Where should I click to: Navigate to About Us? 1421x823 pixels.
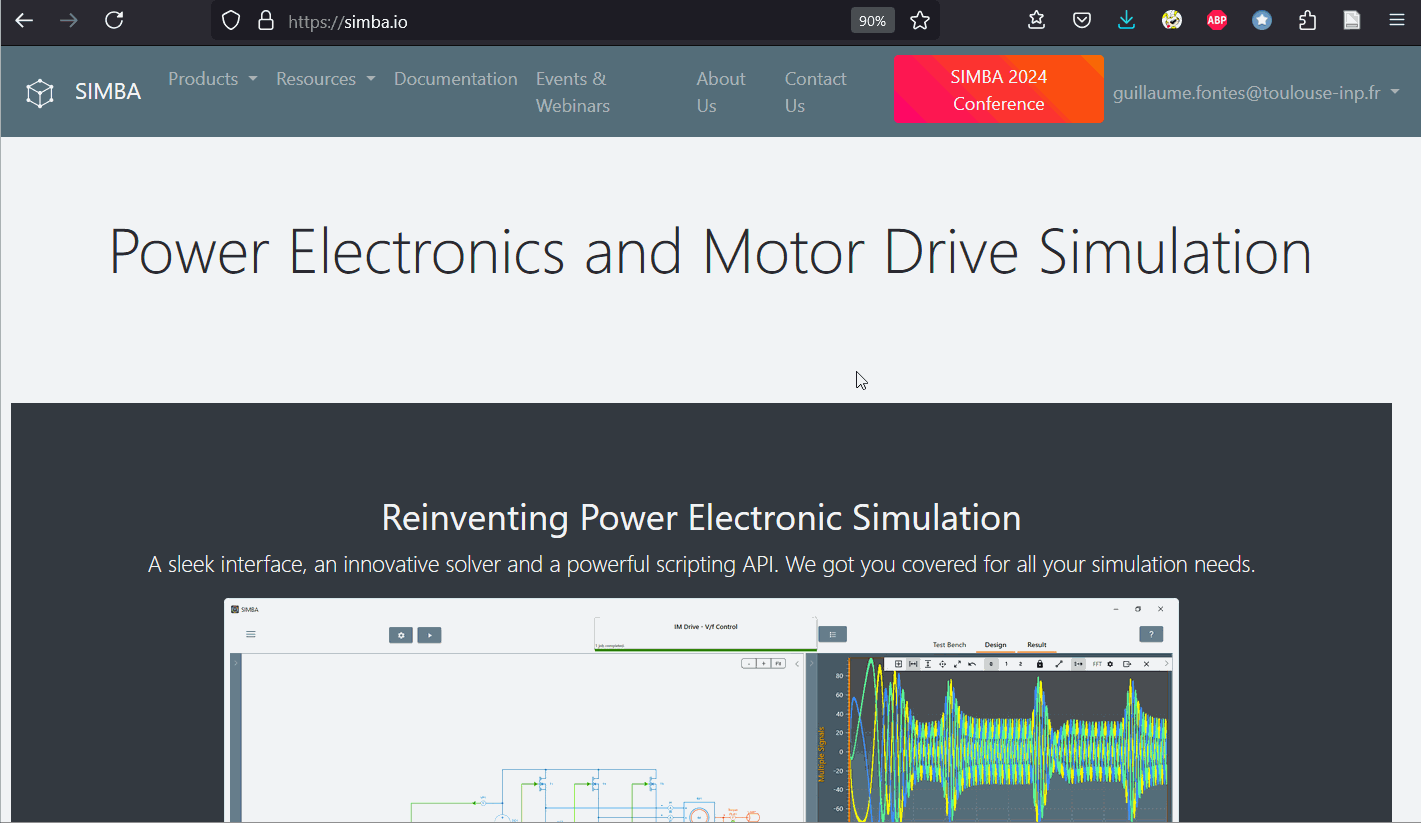click(720, 92)
